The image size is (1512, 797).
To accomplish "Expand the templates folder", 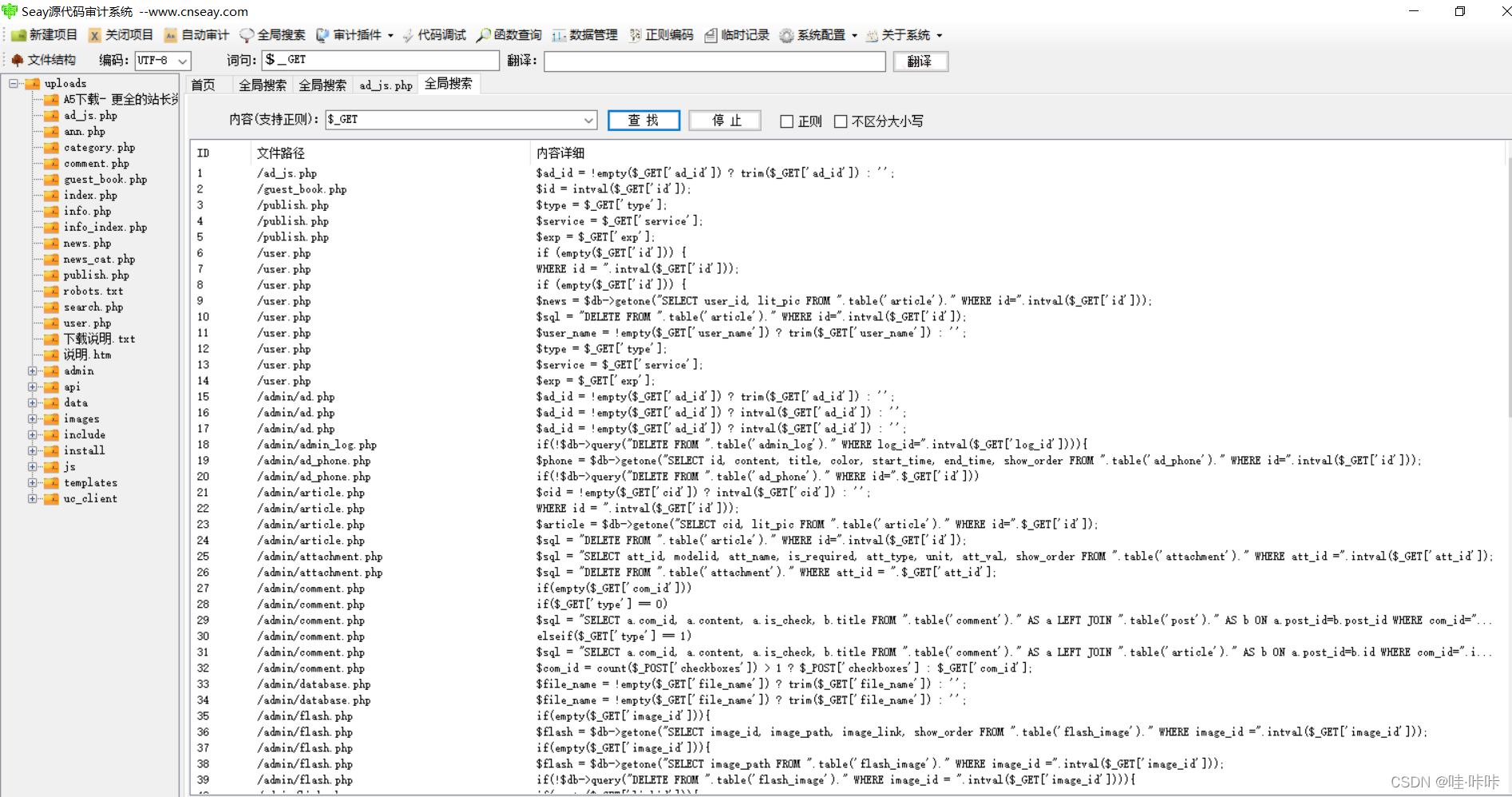I will point(33,483).
